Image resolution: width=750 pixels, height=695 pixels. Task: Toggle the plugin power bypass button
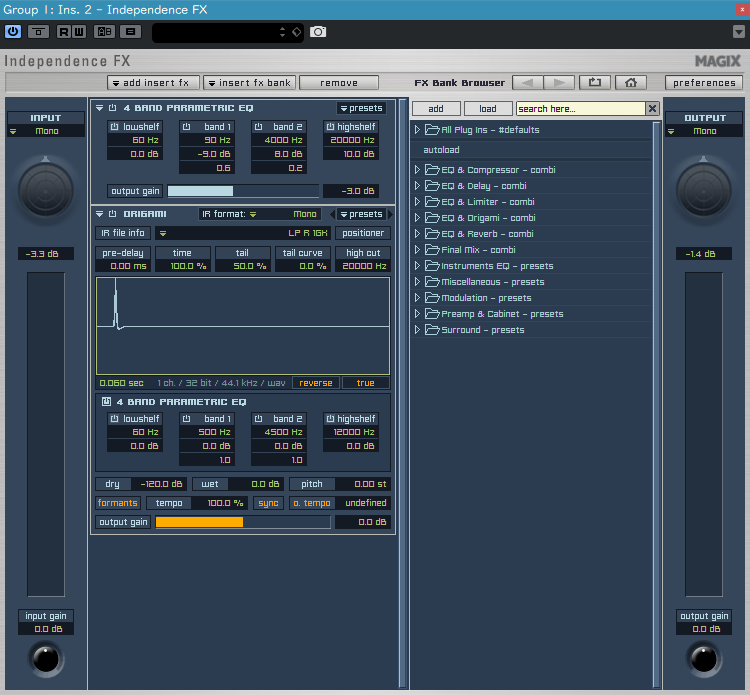pyautogui.click(x=13, y=32)
